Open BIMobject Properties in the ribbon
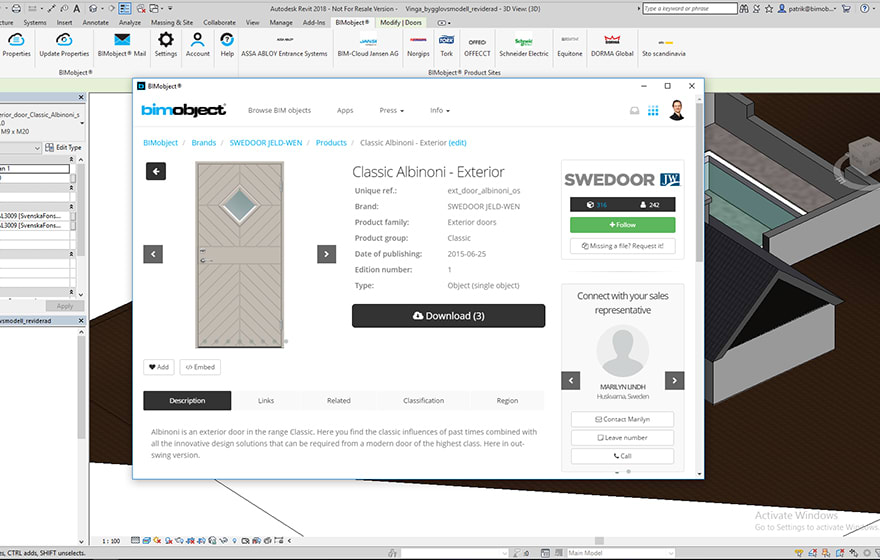 16,45
